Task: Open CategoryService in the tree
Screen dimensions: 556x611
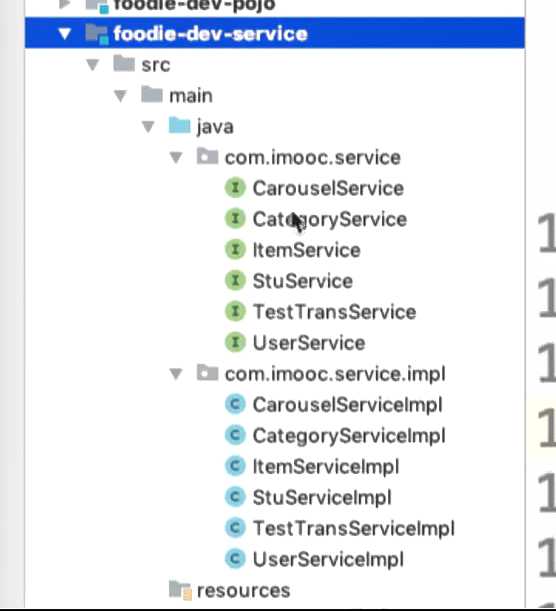Action: coord(330,220)
